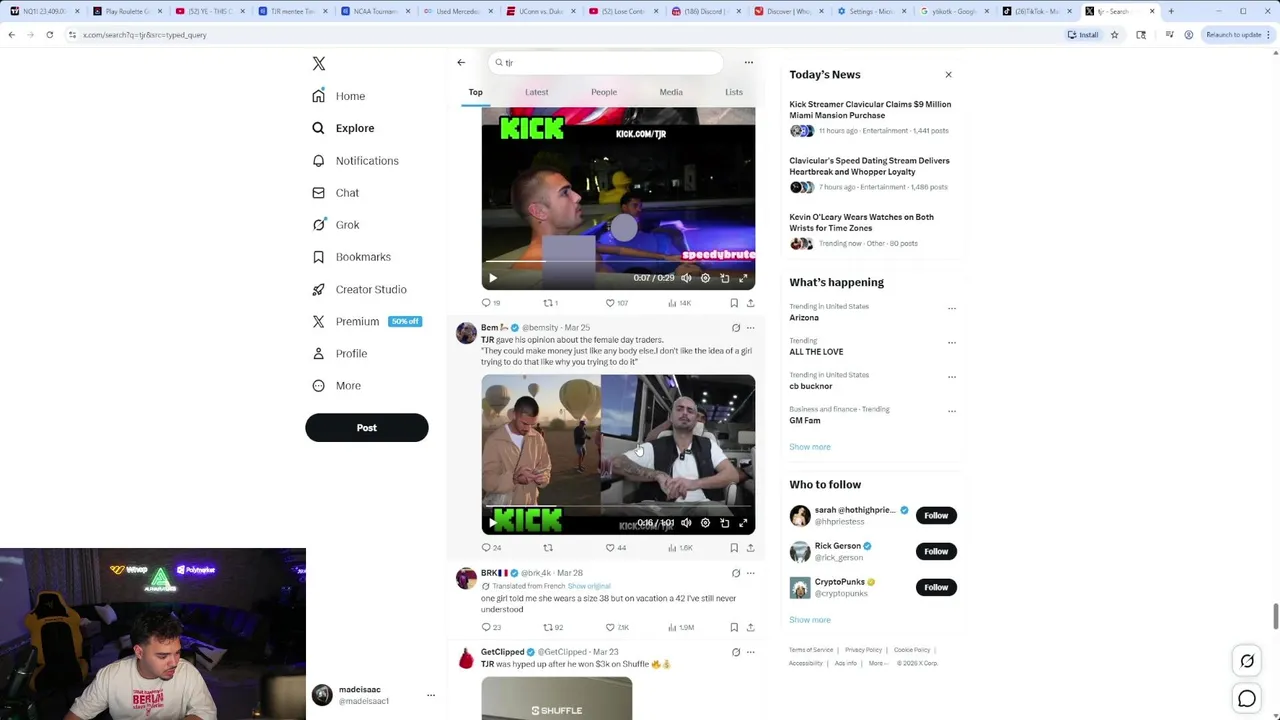Image resolution: width=1280 pixels, height=720 pixels.
Task: Open the Shuffle video thumbnail
Action: 556,698
